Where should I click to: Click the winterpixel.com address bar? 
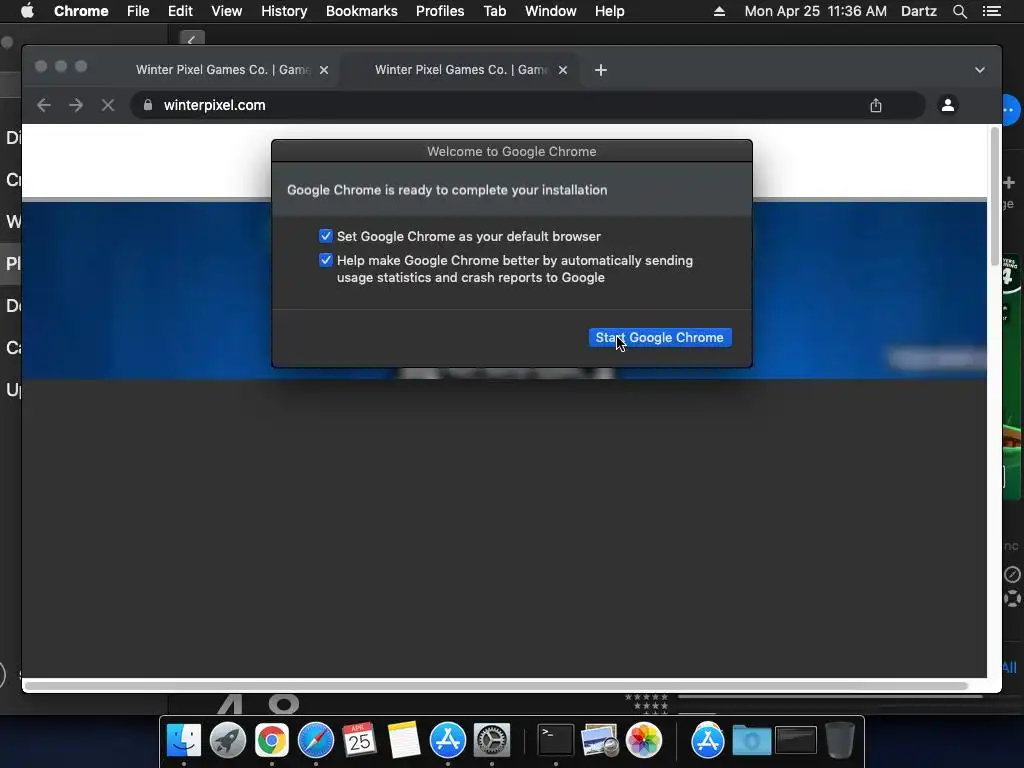pyautogui.click(x=528, y=105)
